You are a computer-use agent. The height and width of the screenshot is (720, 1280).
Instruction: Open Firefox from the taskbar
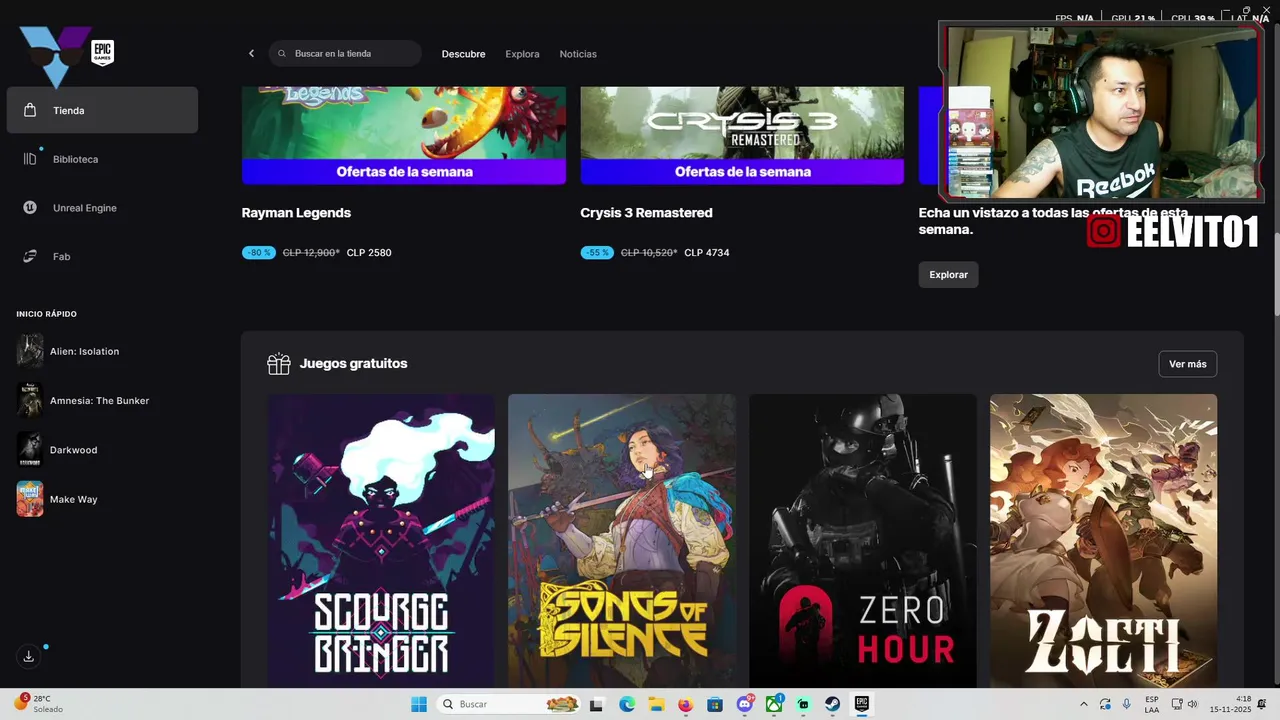pos(685,704)
